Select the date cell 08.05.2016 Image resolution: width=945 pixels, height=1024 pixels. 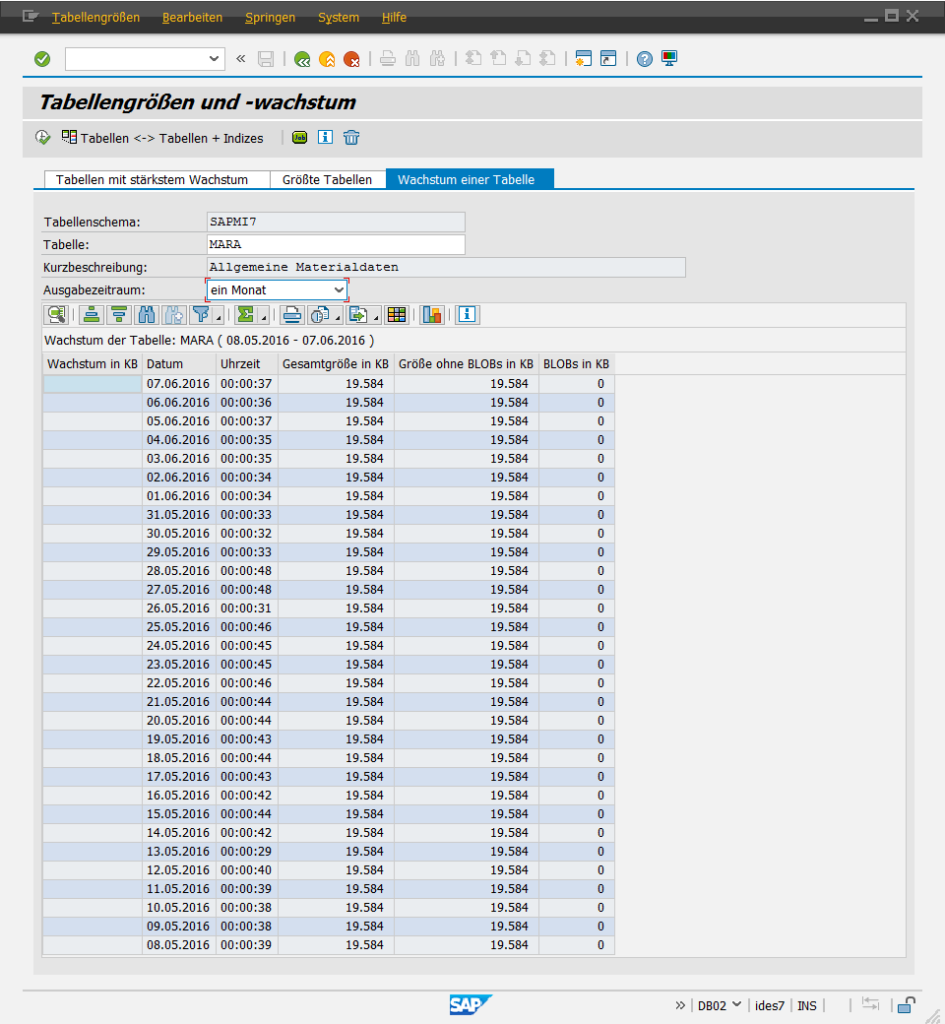[179, 945]
